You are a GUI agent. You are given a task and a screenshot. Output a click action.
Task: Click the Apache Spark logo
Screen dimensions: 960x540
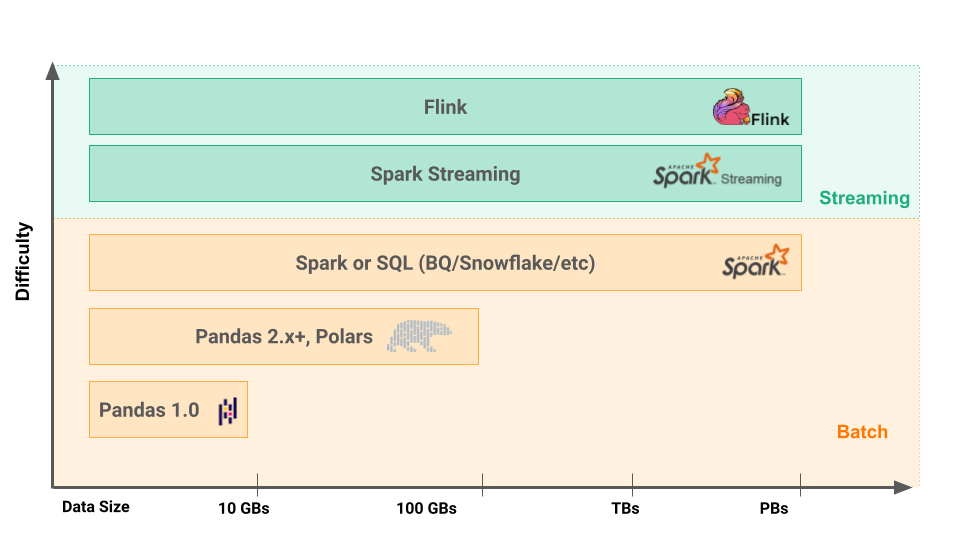(755, 261)
